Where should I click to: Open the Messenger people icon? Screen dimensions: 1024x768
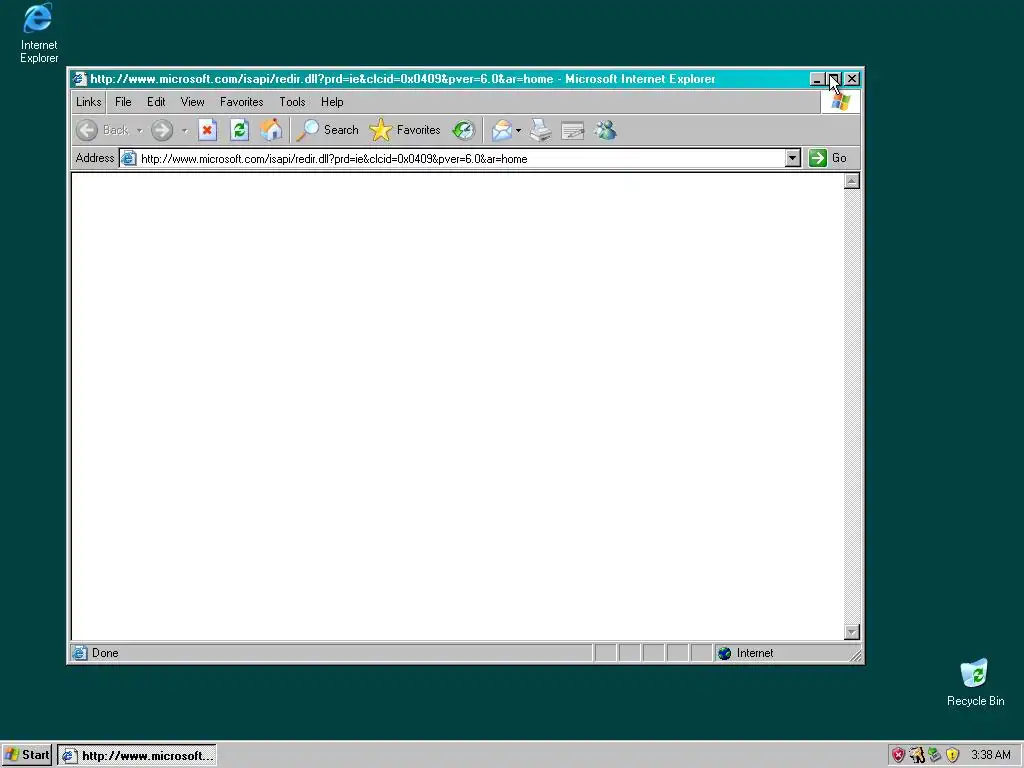pos(605,130)
